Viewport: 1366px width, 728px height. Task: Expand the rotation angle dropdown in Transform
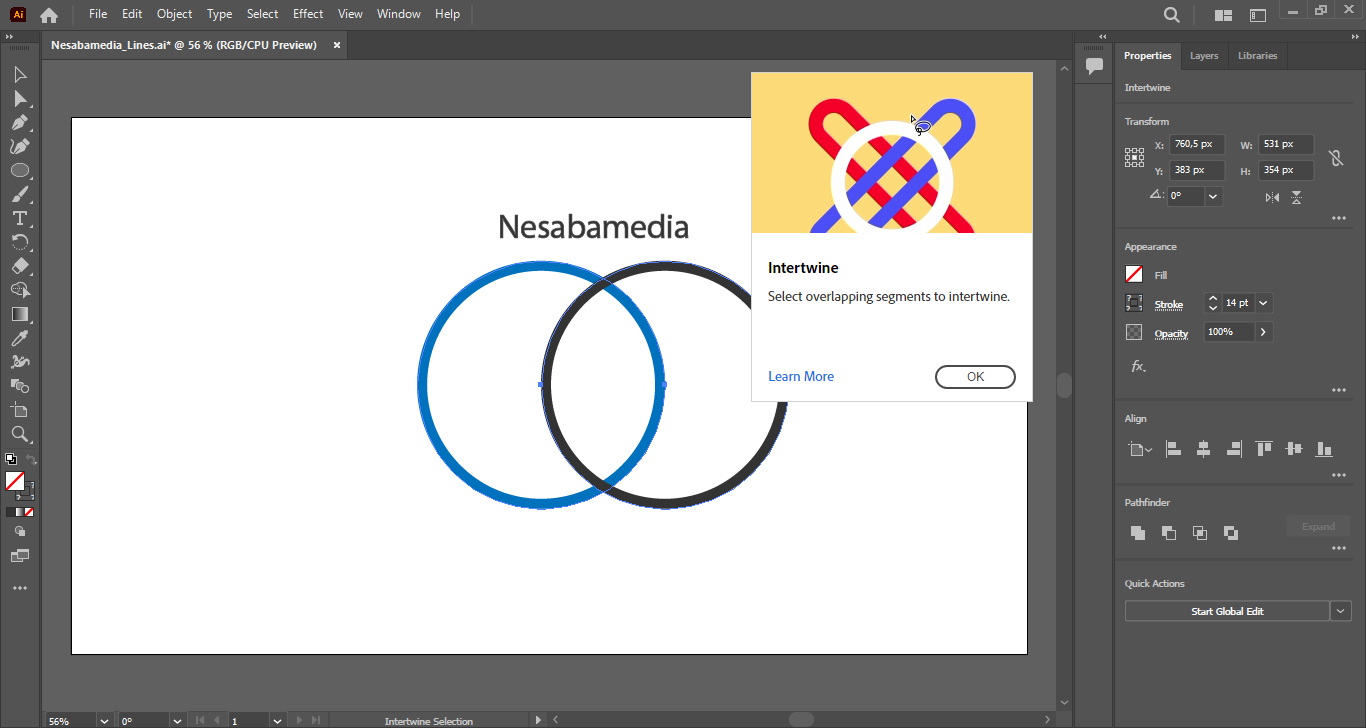(1213, 196)
